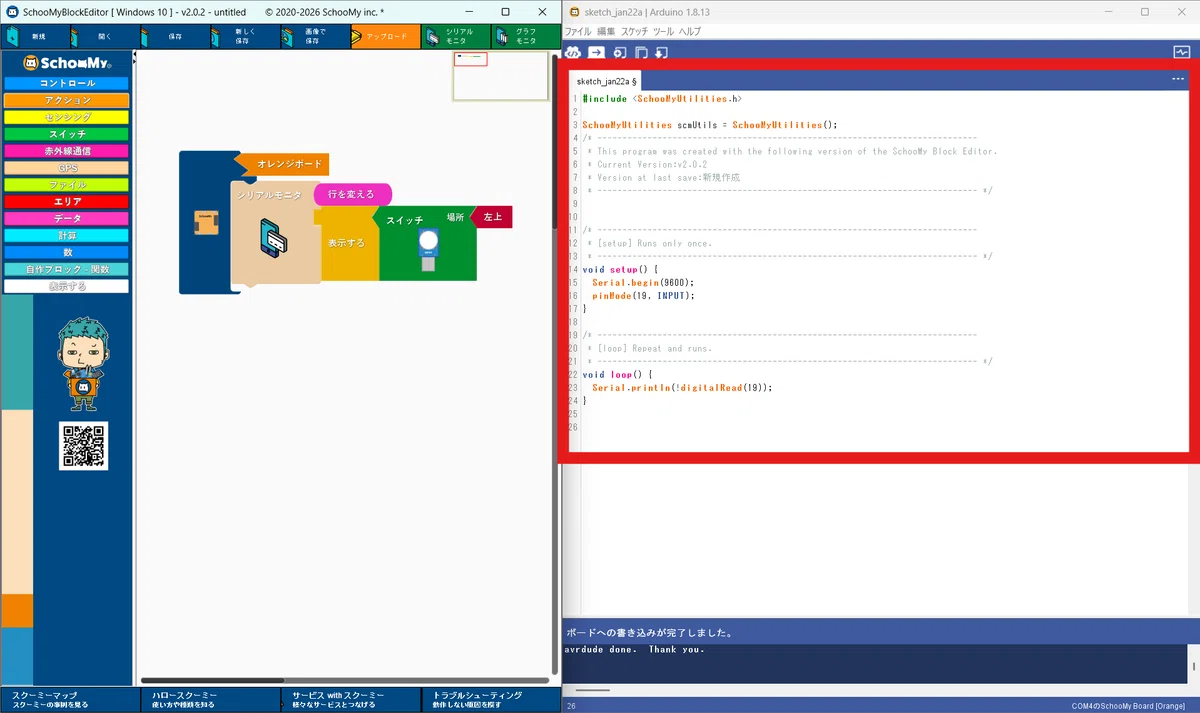Click the white 表示する sidebar button
1200x713 pixels.
(x=66, y=287)
